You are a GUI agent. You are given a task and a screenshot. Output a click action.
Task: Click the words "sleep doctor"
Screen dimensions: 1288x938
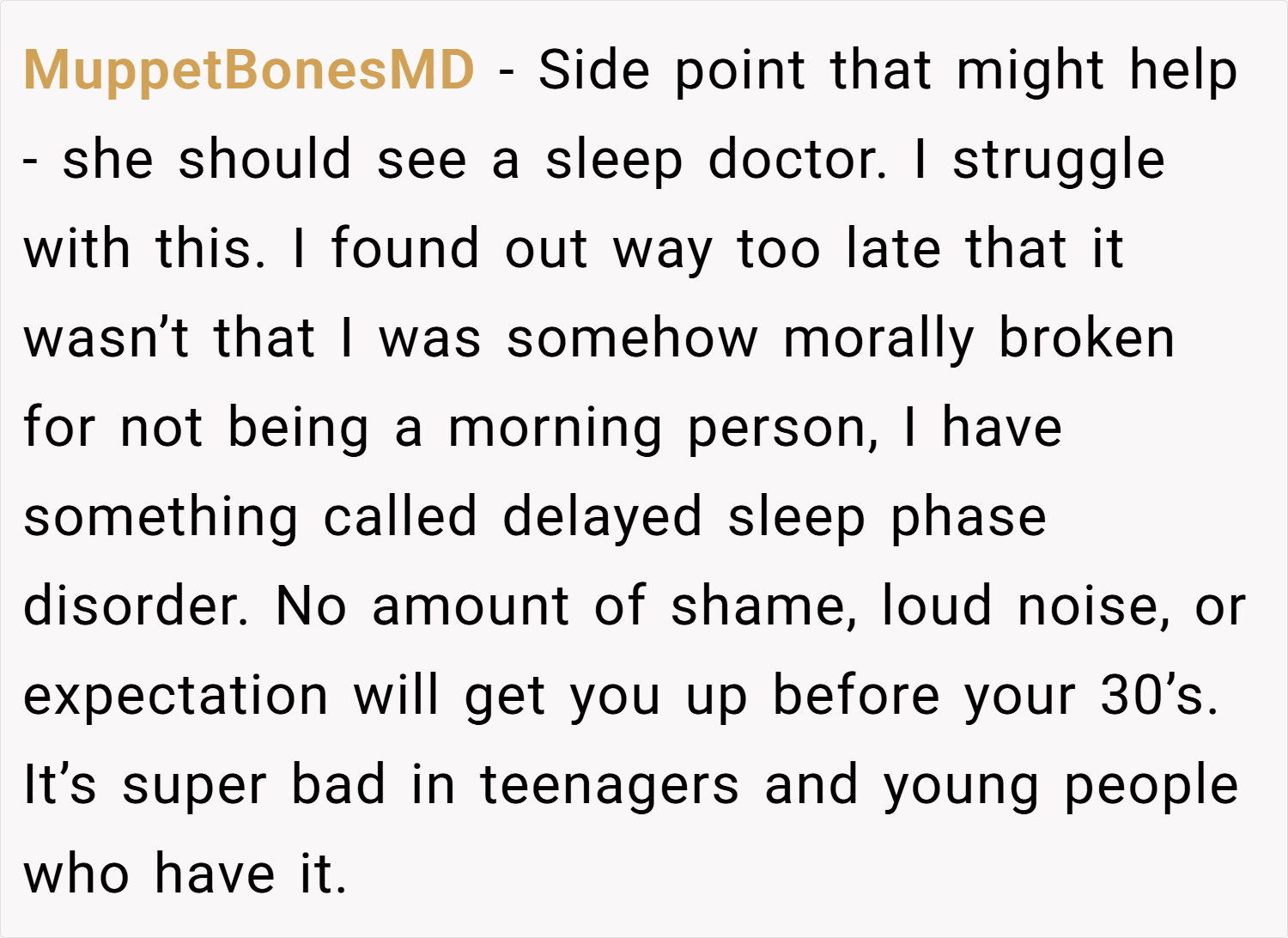point(715,161)
